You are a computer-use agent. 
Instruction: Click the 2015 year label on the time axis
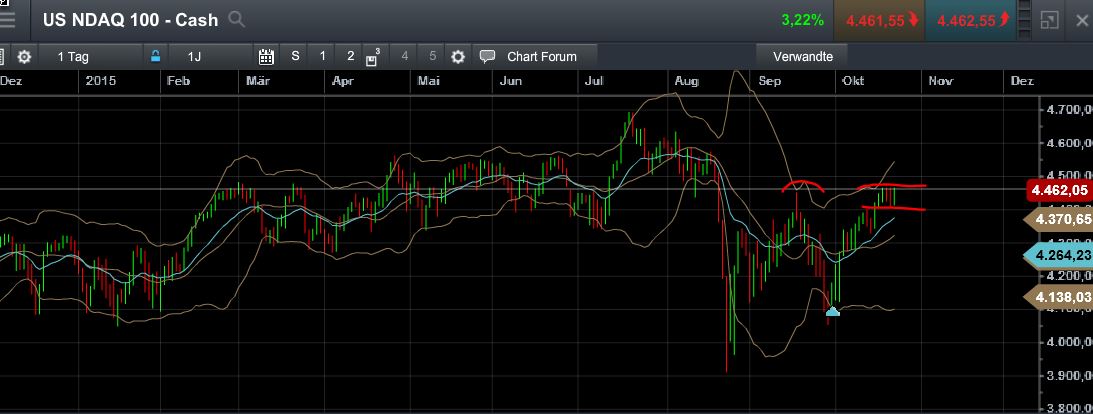[101, 81]
